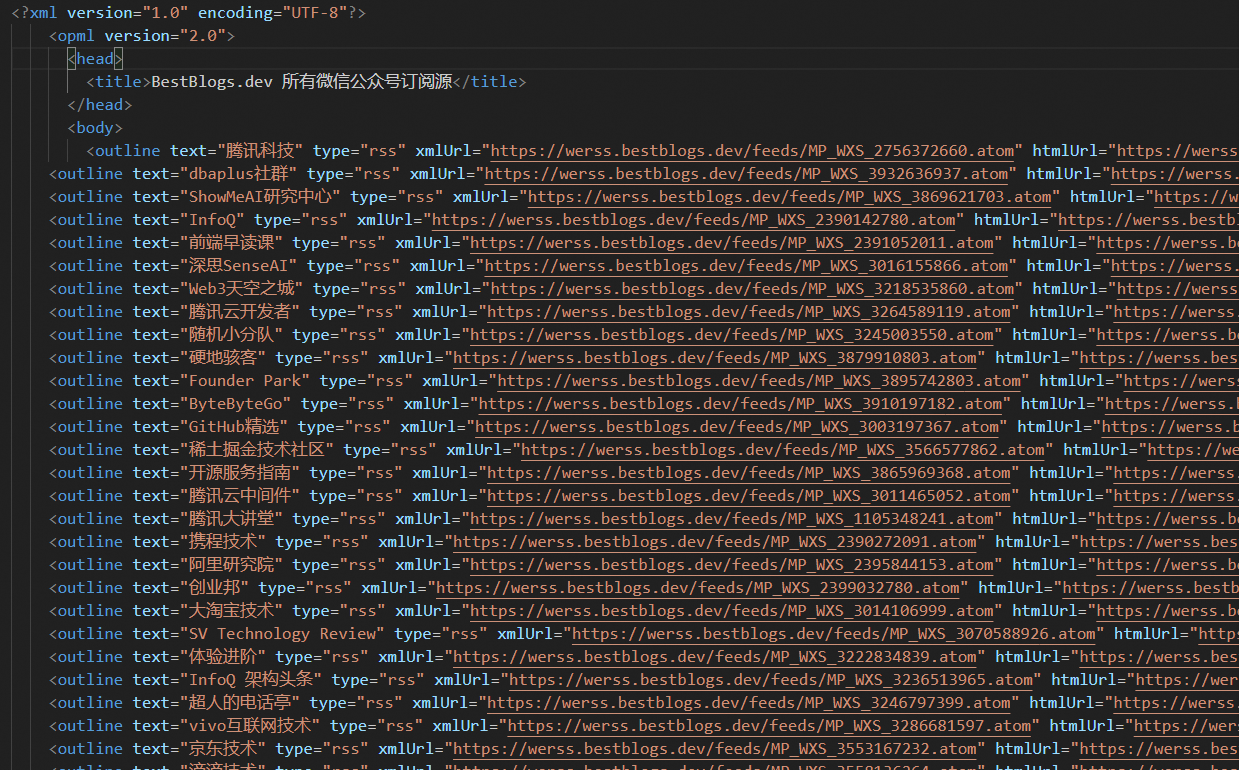Open the 腾讯云开发者 feed URL MP_WXS_3264589119

point(749,312)
